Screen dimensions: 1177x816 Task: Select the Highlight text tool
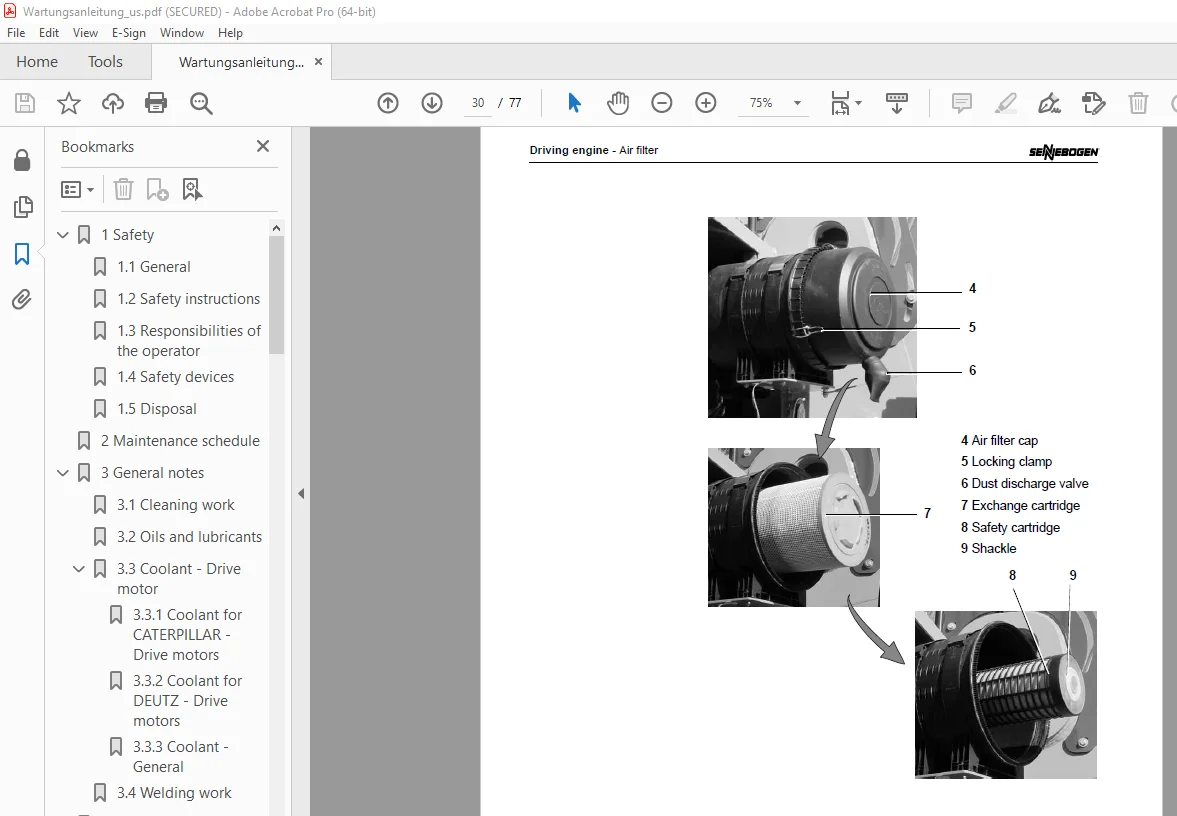click(1005, 103)
